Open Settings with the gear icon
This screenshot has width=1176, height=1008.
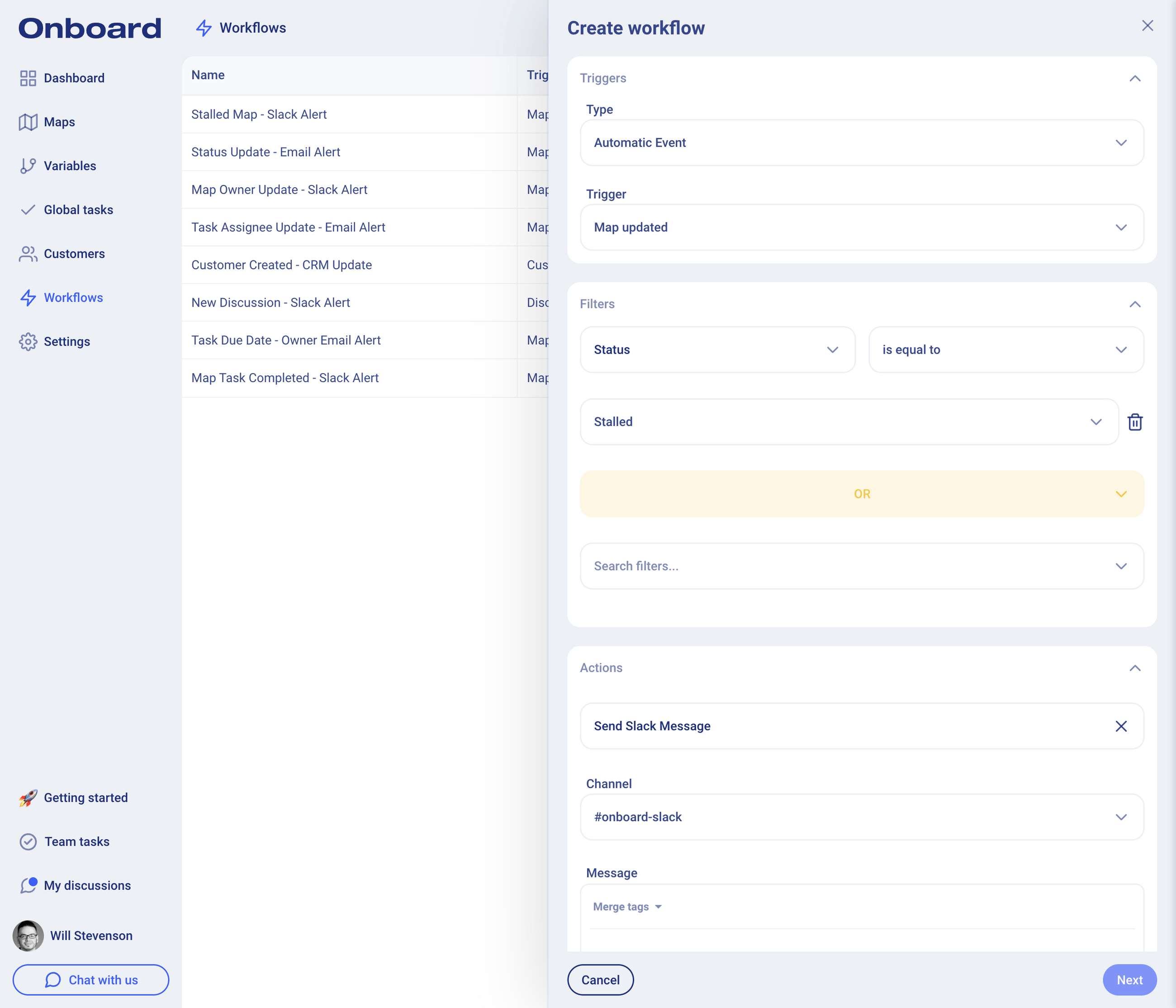[28, 341]
